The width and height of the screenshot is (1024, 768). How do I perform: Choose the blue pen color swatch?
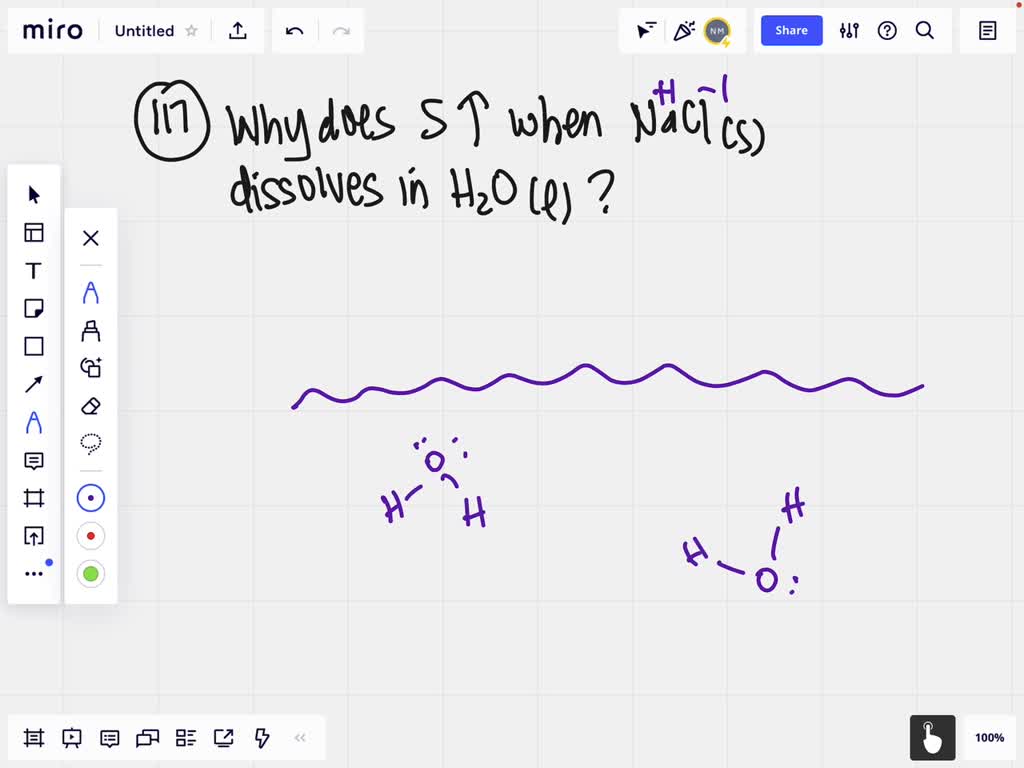click(x=91, y=498)
